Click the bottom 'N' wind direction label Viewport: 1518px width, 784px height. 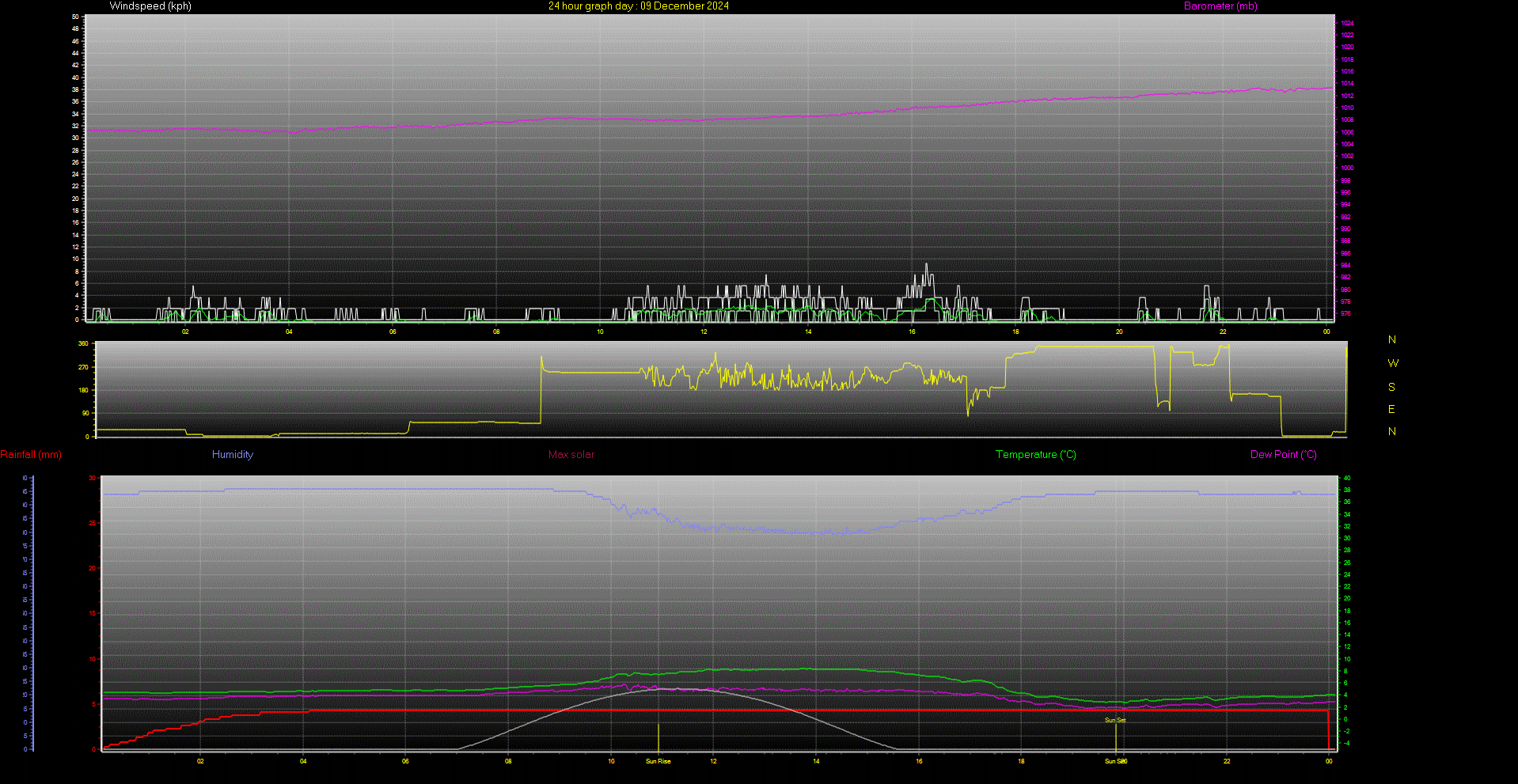1392,432
